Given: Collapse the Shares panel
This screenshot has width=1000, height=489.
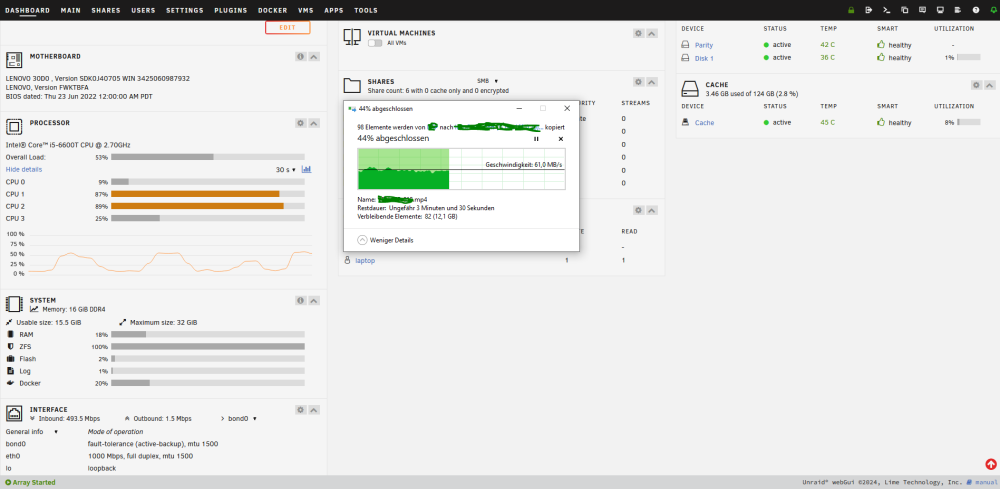Looking at the screenshot, I should click(652, 82).
